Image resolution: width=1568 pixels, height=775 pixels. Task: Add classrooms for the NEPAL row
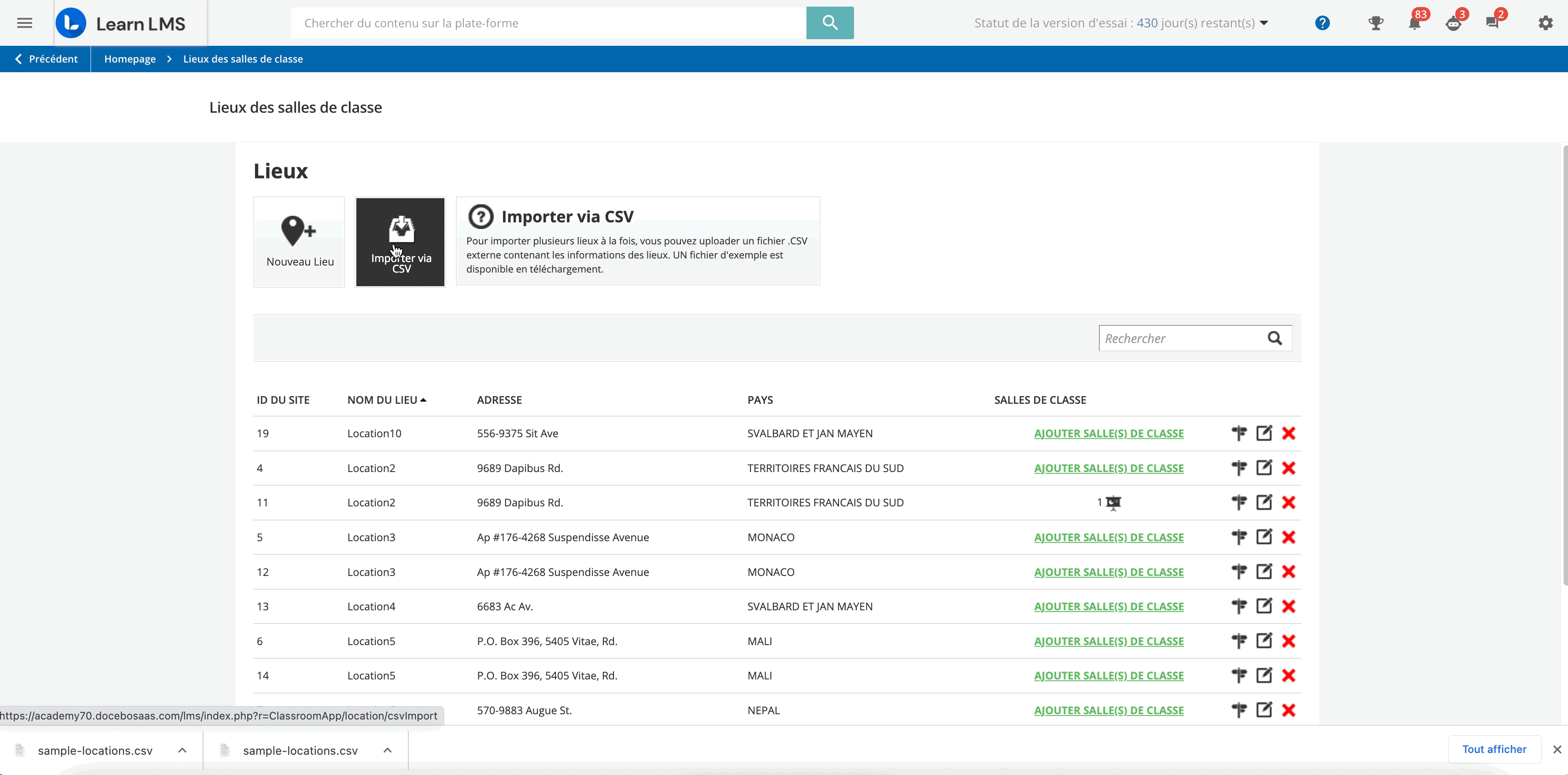(x=1109, y=710)
